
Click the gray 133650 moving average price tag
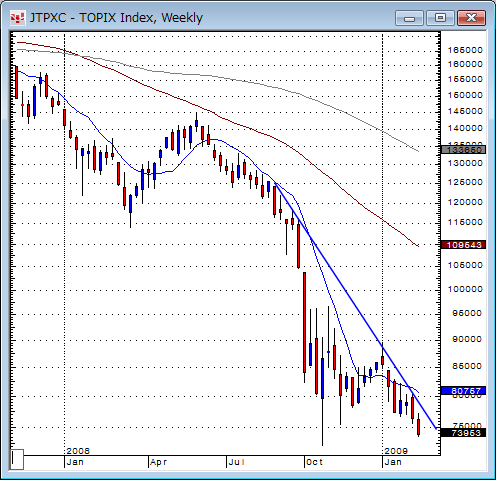click(463, 150)
